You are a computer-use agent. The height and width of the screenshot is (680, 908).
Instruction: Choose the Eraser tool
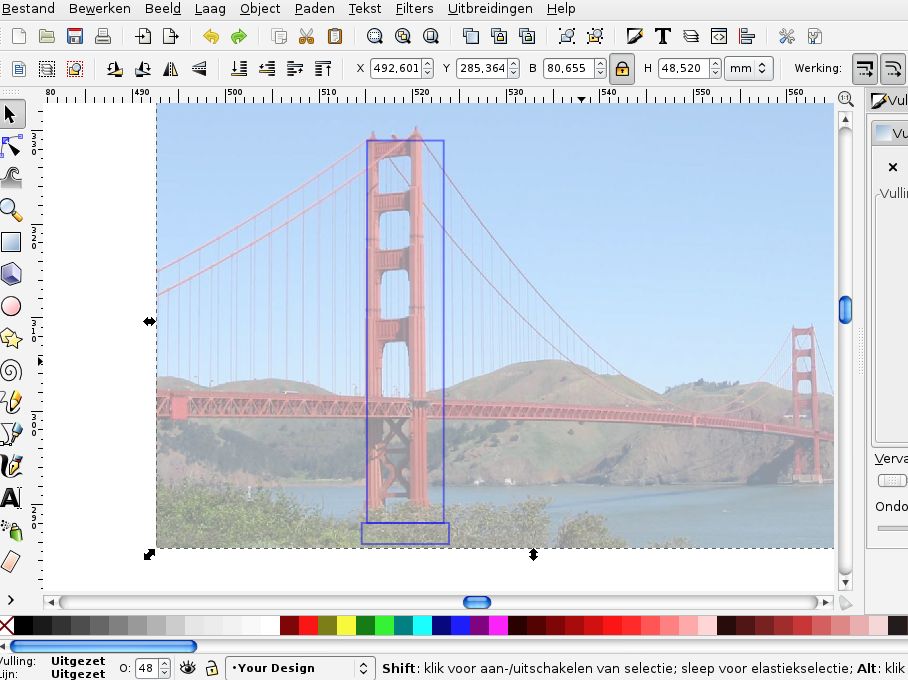(x=11, y=562)
